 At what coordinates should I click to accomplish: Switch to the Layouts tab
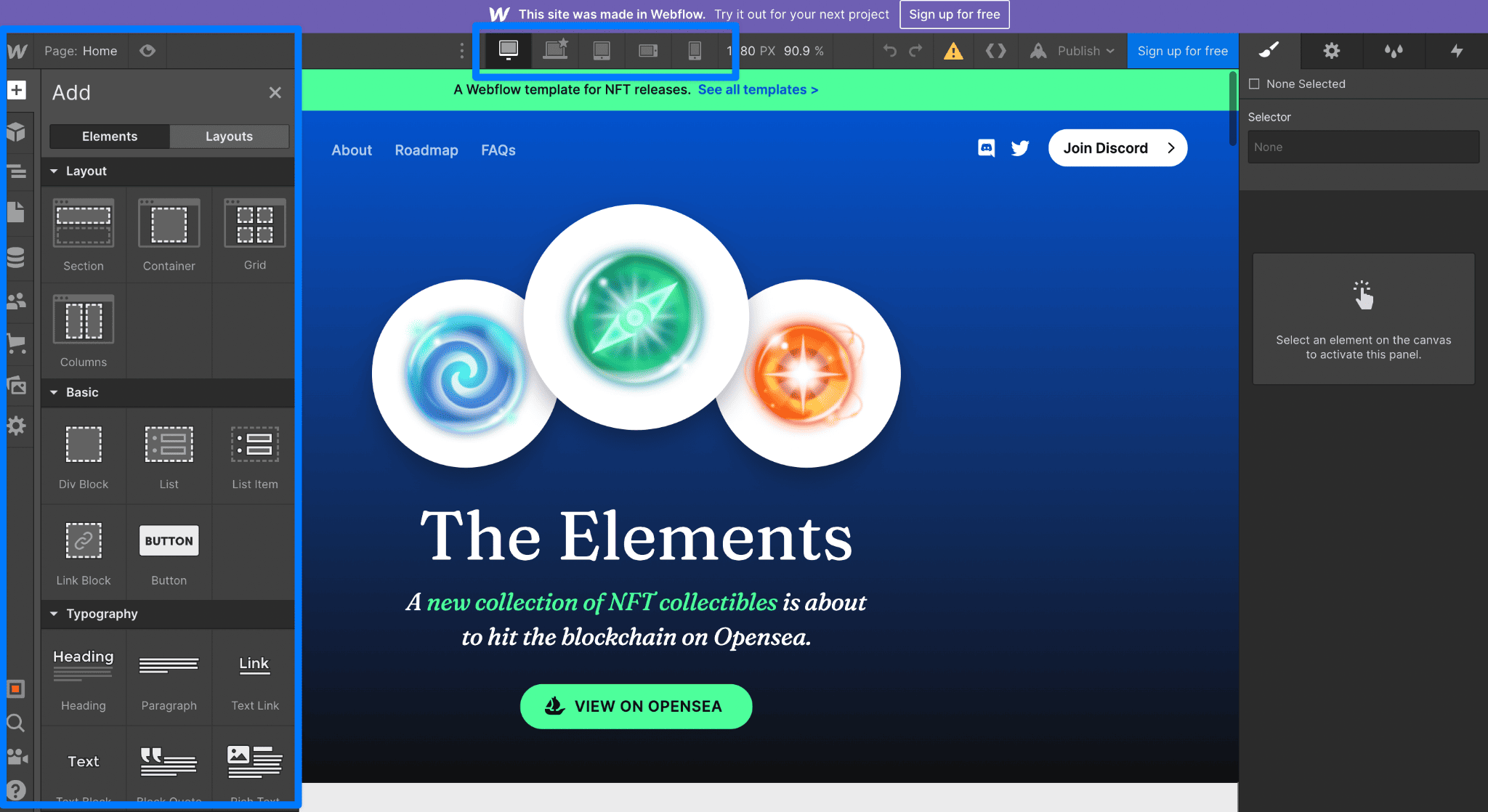tap(229, 135)
